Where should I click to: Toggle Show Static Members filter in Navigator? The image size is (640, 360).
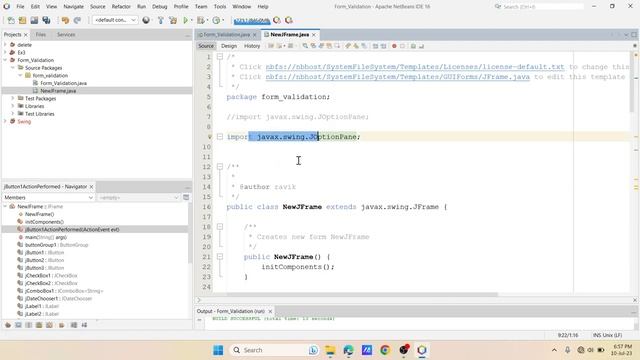[29, 325]
